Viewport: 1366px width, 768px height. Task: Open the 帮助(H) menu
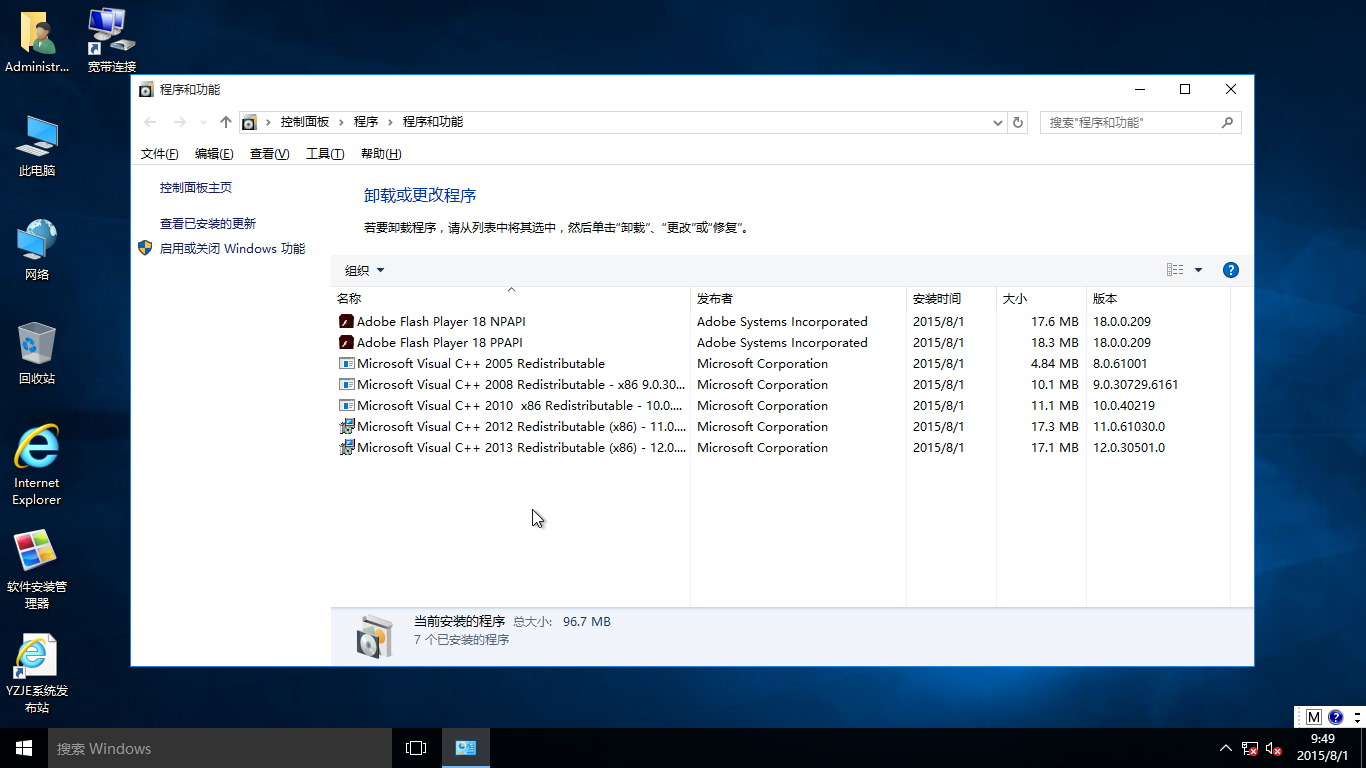[x=381, y=154]
